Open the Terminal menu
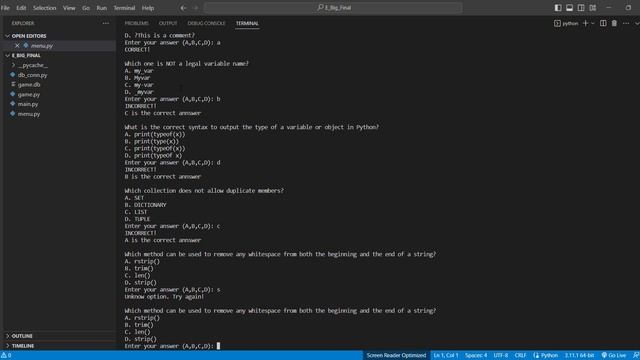This screenshot has width=640, height=360. click(x=124, y=8)
